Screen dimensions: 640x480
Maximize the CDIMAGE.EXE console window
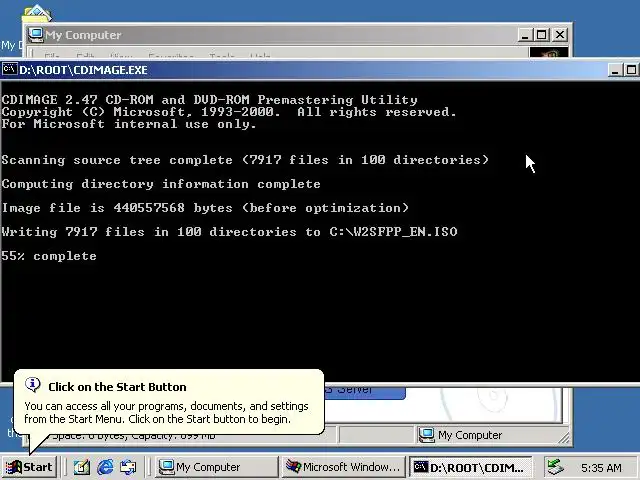coord(631,70)
